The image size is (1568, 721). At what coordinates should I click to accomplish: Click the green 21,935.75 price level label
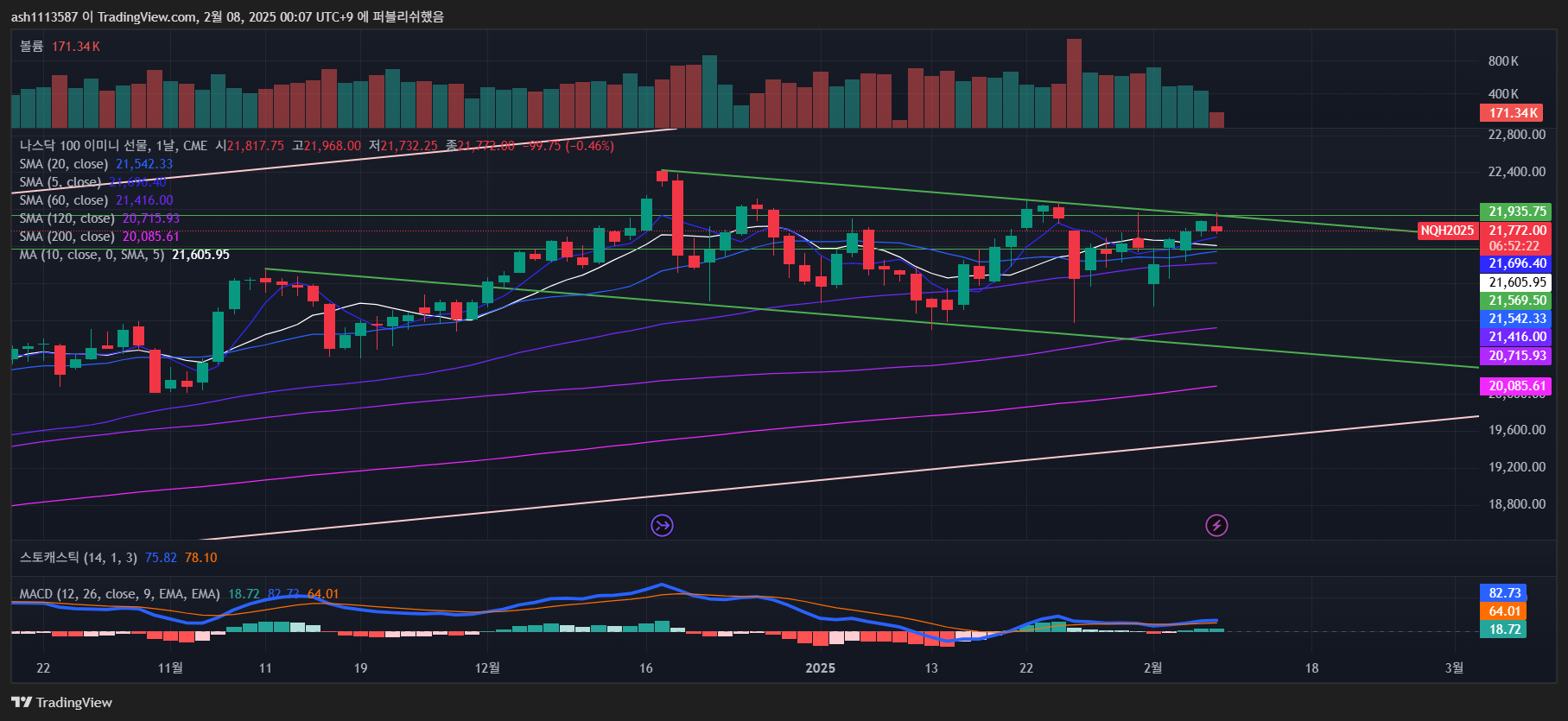1516,212
